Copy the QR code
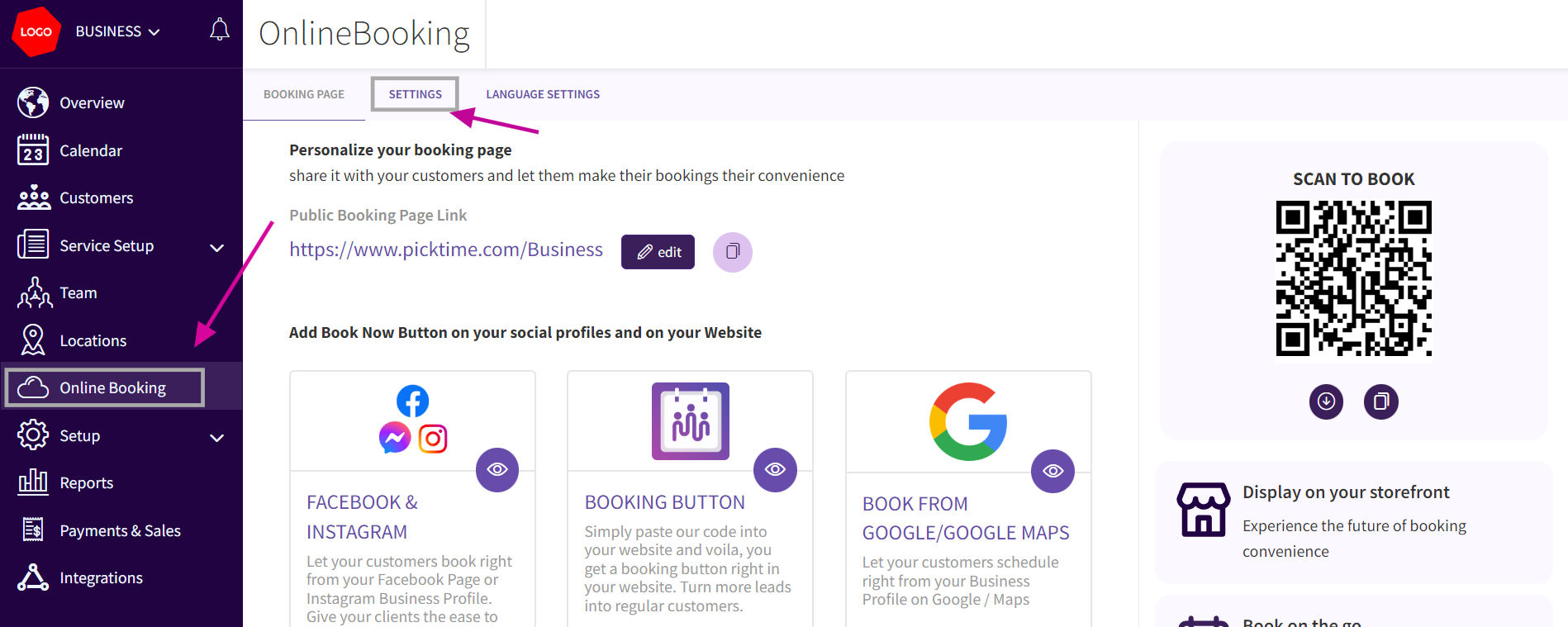Image resolution: width=1568 pixels, height=627 pixels. click(1380, 401)
